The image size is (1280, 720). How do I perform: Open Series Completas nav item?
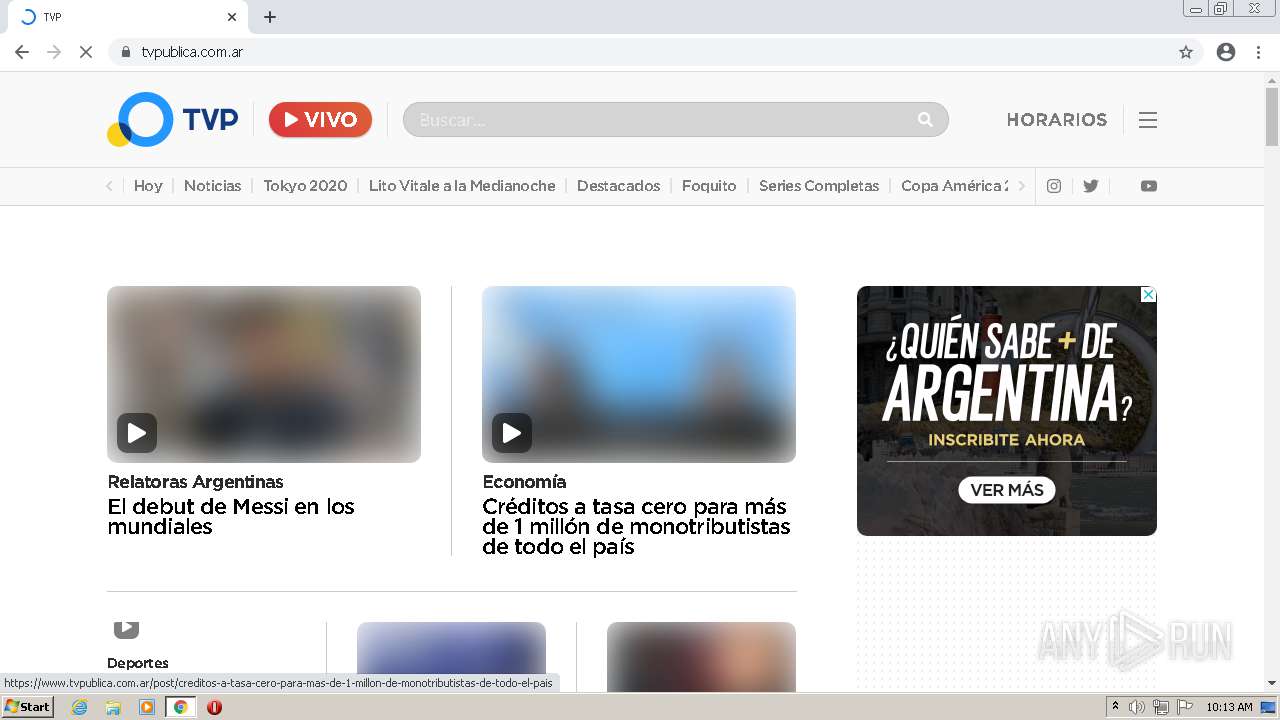(x=819, y=186)
